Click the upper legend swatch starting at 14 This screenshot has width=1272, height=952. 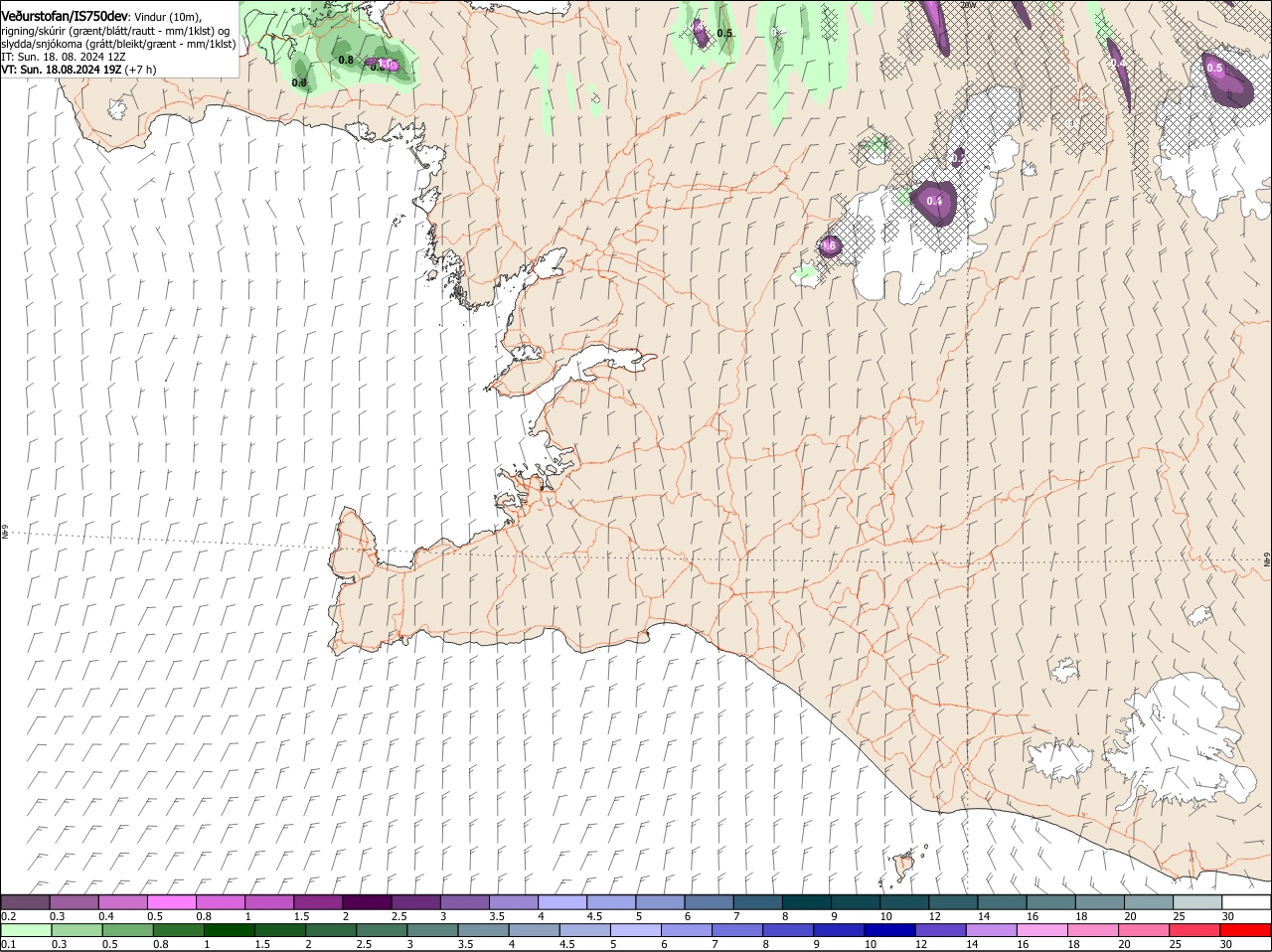(x=1002, y=901)
